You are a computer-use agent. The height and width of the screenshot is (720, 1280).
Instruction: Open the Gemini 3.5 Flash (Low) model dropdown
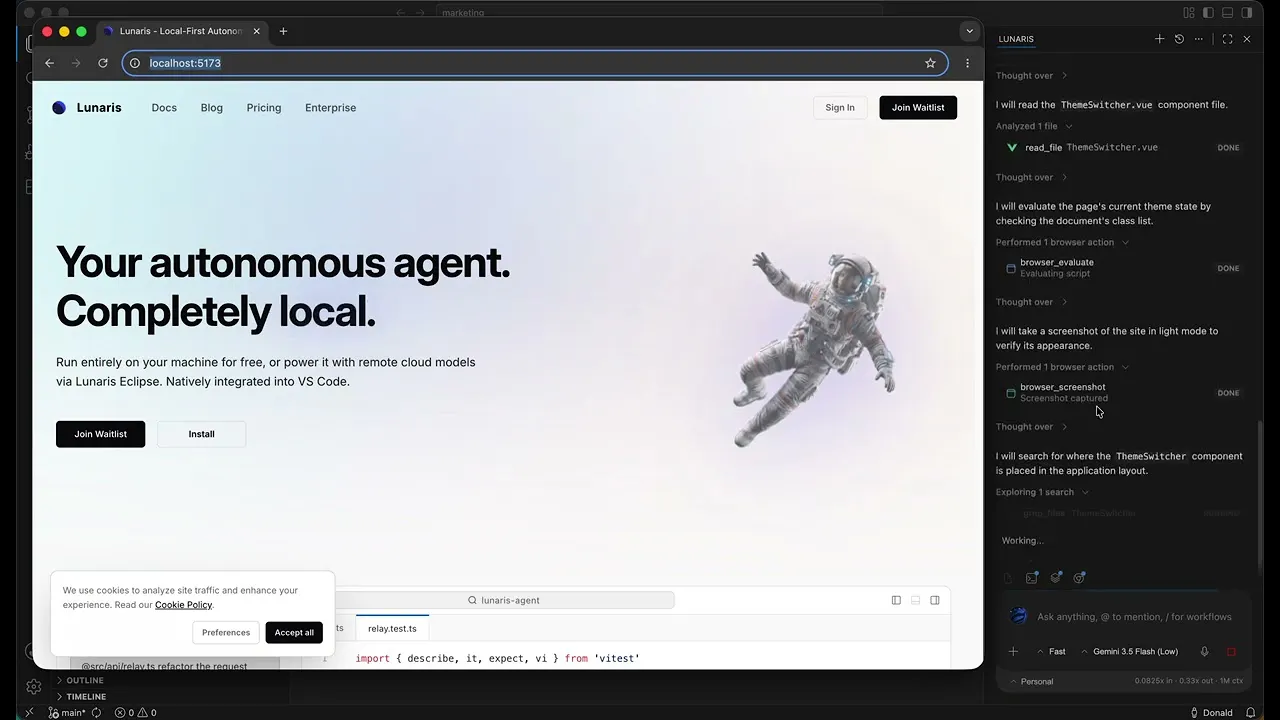click(1130, 651)
